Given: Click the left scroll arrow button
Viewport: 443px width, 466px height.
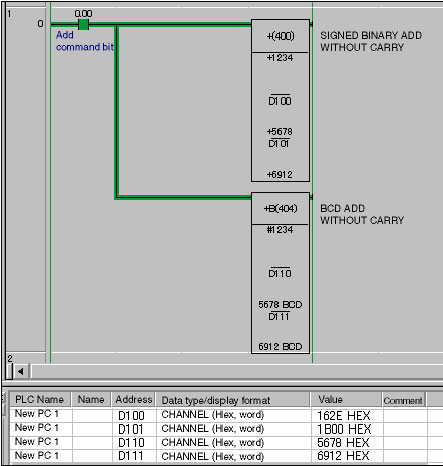Looking at the screenshot, I should (21, 371).
